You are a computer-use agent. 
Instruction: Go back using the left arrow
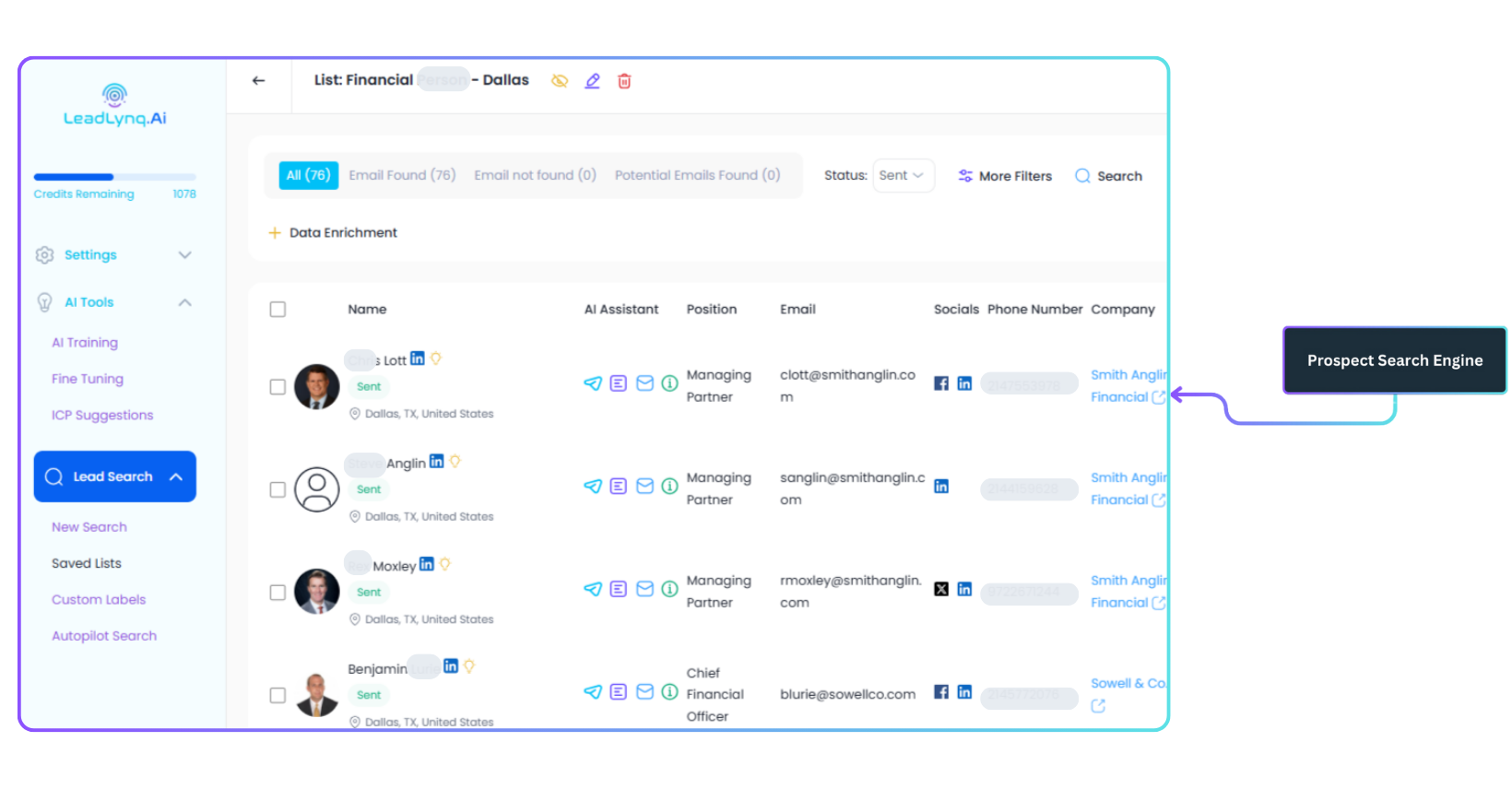point(258,81)
